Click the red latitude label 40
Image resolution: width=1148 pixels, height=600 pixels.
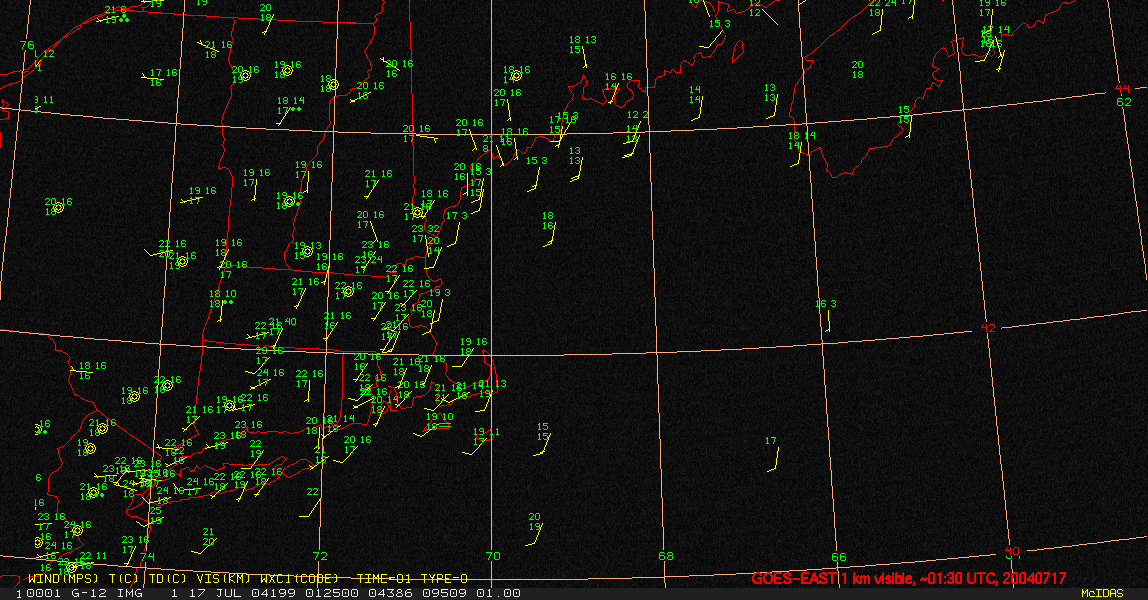click(1013, 550)
